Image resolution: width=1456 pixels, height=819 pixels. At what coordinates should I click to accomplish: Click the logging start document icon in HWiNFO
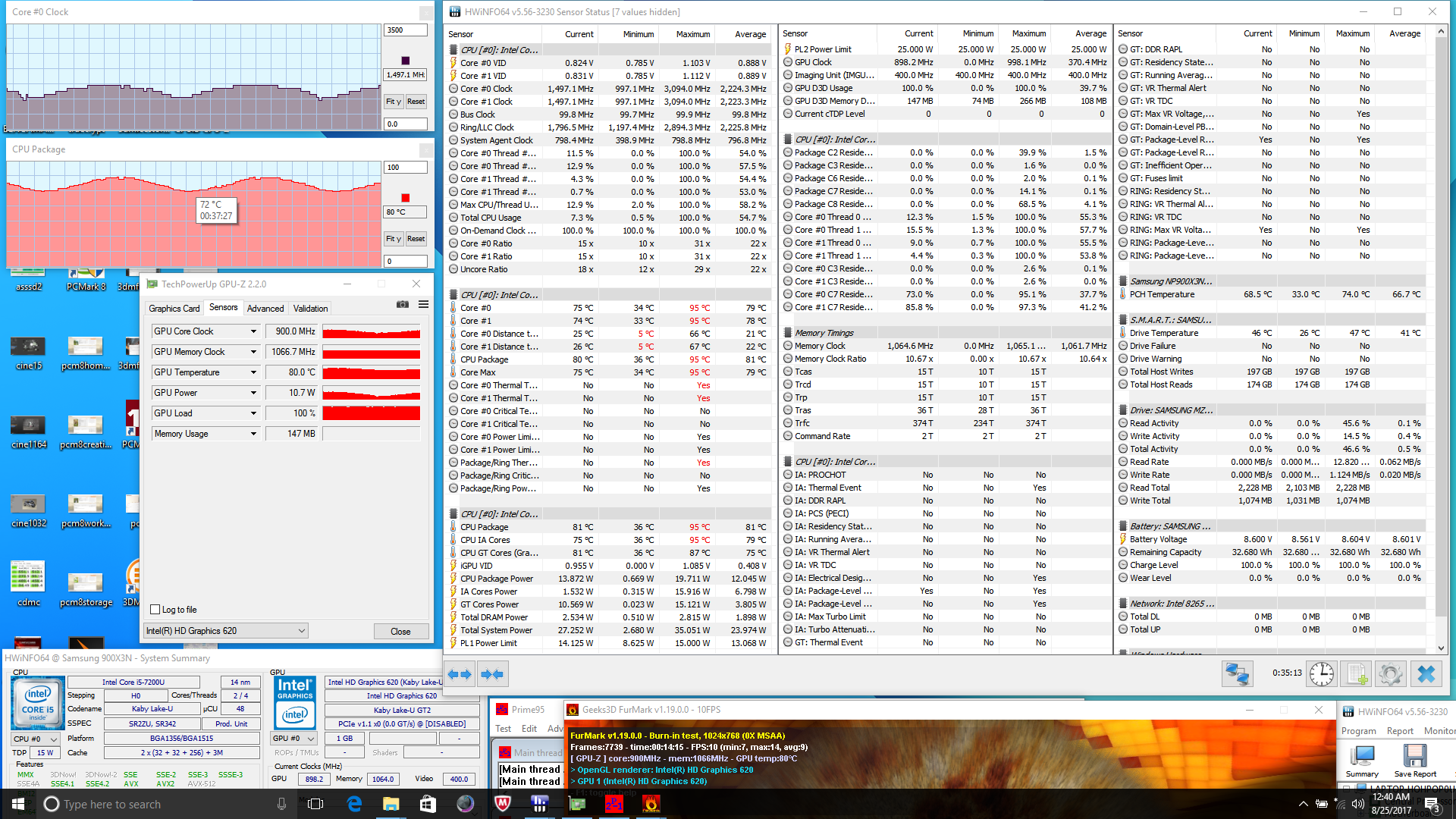click(1357, 674)
